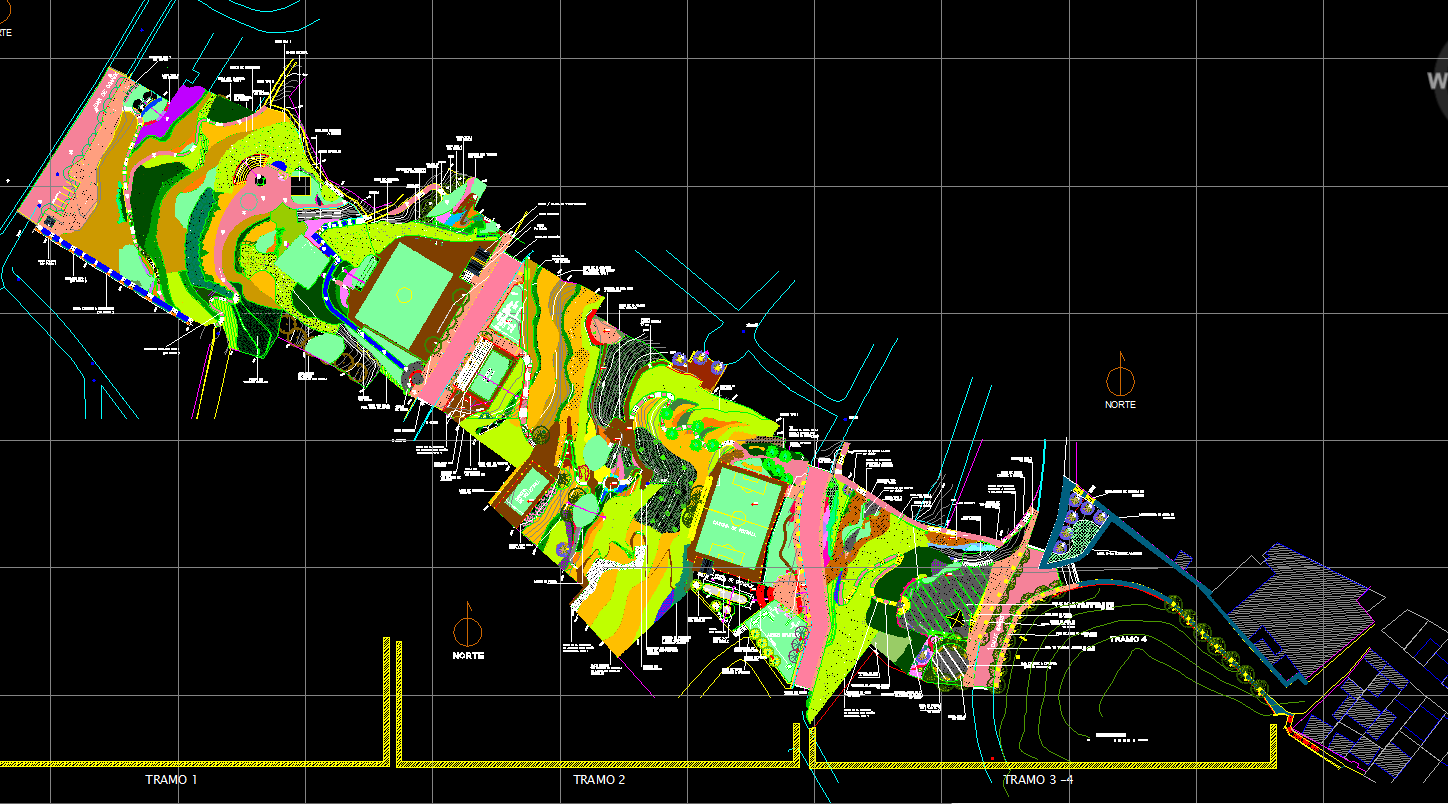Click the TRAMO 2 label text

click(599, 779)
